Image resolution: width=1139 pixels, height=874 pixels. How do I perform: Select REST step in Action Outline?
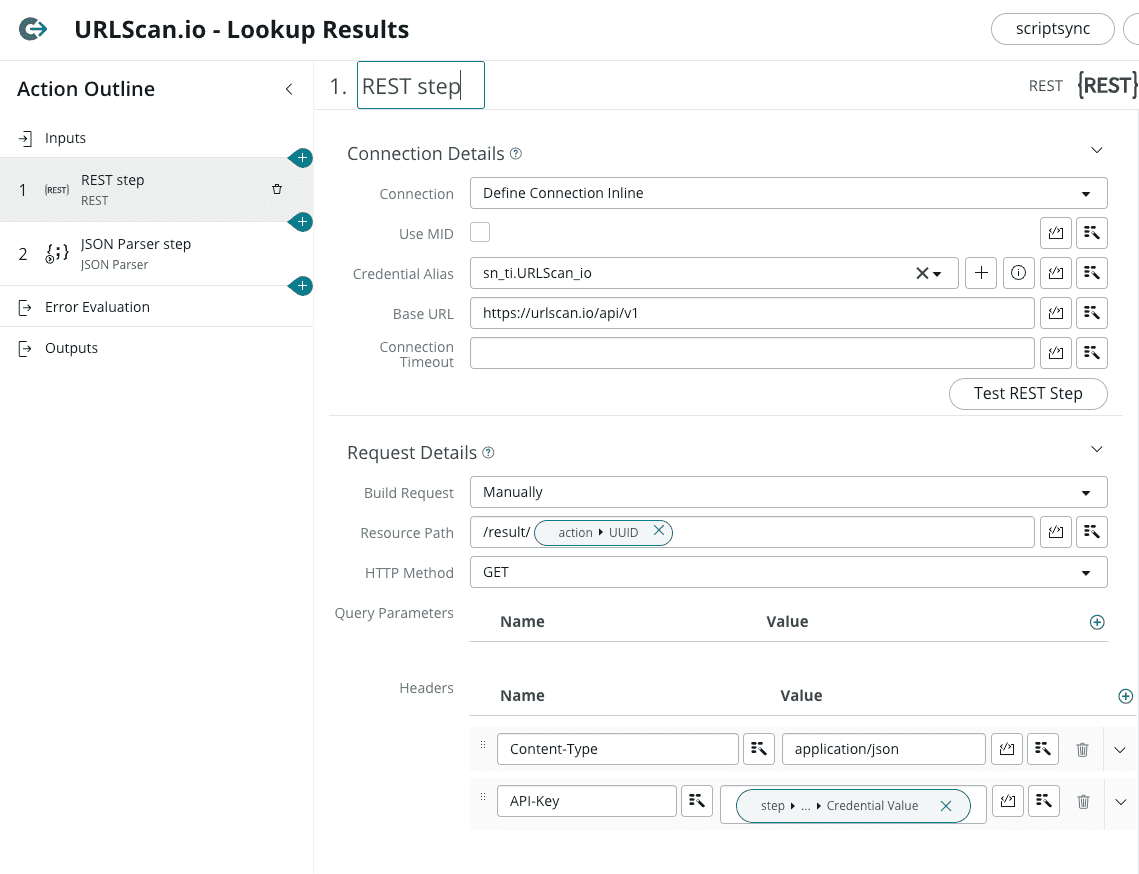(x=156, y=190)
